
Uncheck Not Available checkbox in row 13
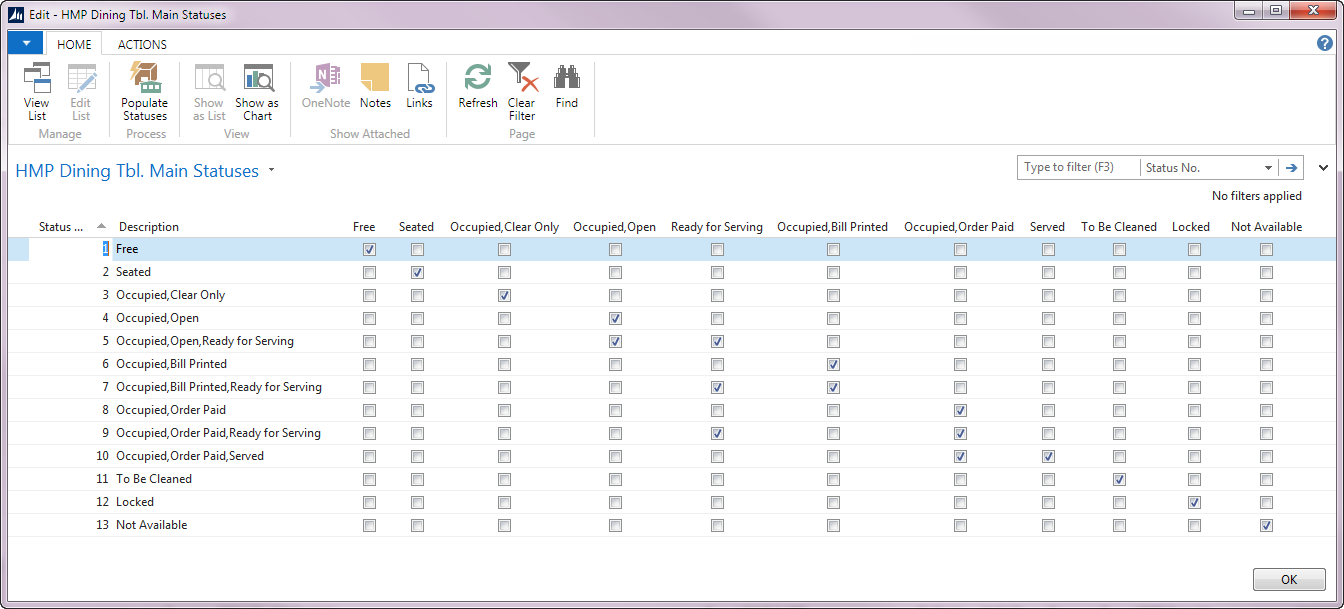pos(1267,525)
